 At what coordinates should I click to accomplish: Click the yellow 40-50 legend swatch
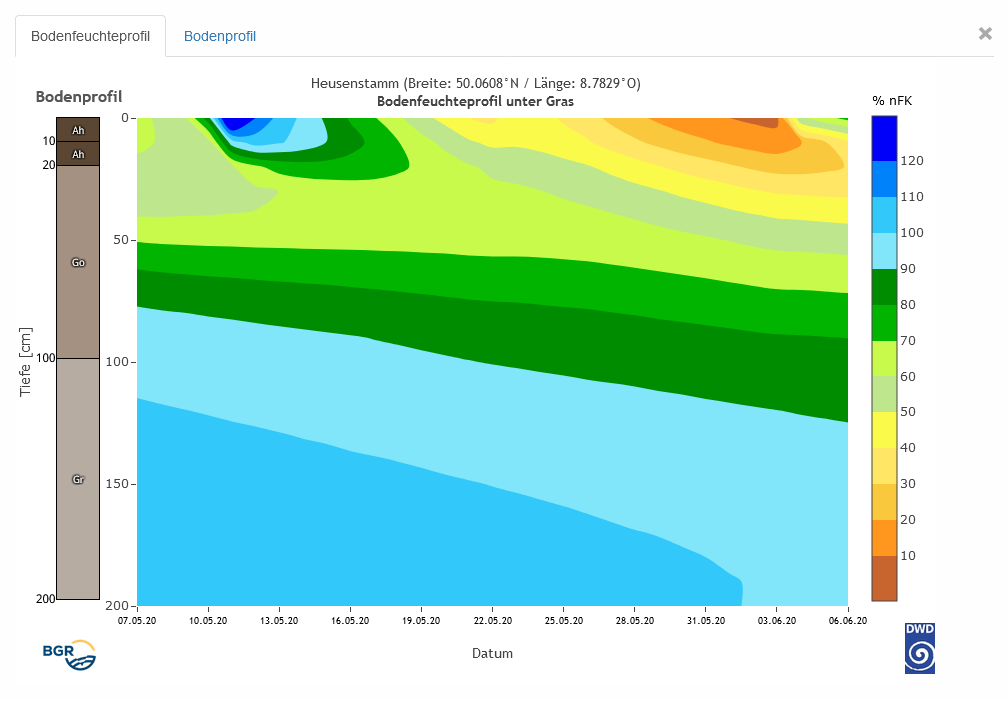point(885,430)
